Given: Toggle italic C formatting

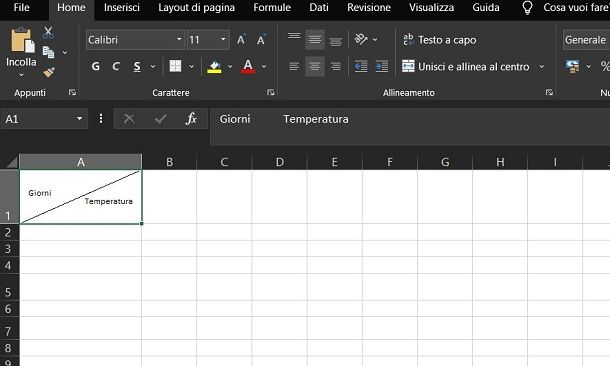Looking at the screenshot, I should coord(116,67).
